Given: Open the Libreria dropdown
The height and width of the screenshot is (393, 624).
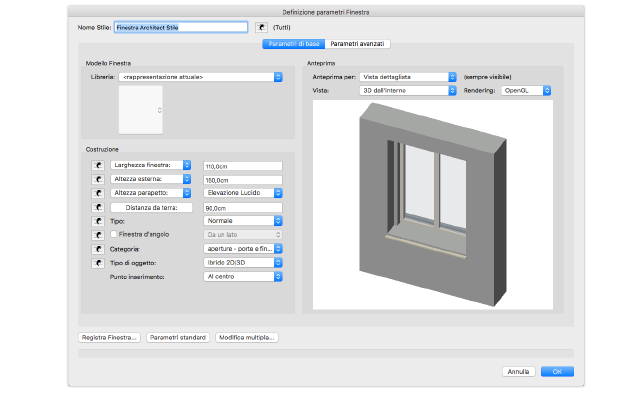Looking at the screenshot, I should click(x=201, y=77).
